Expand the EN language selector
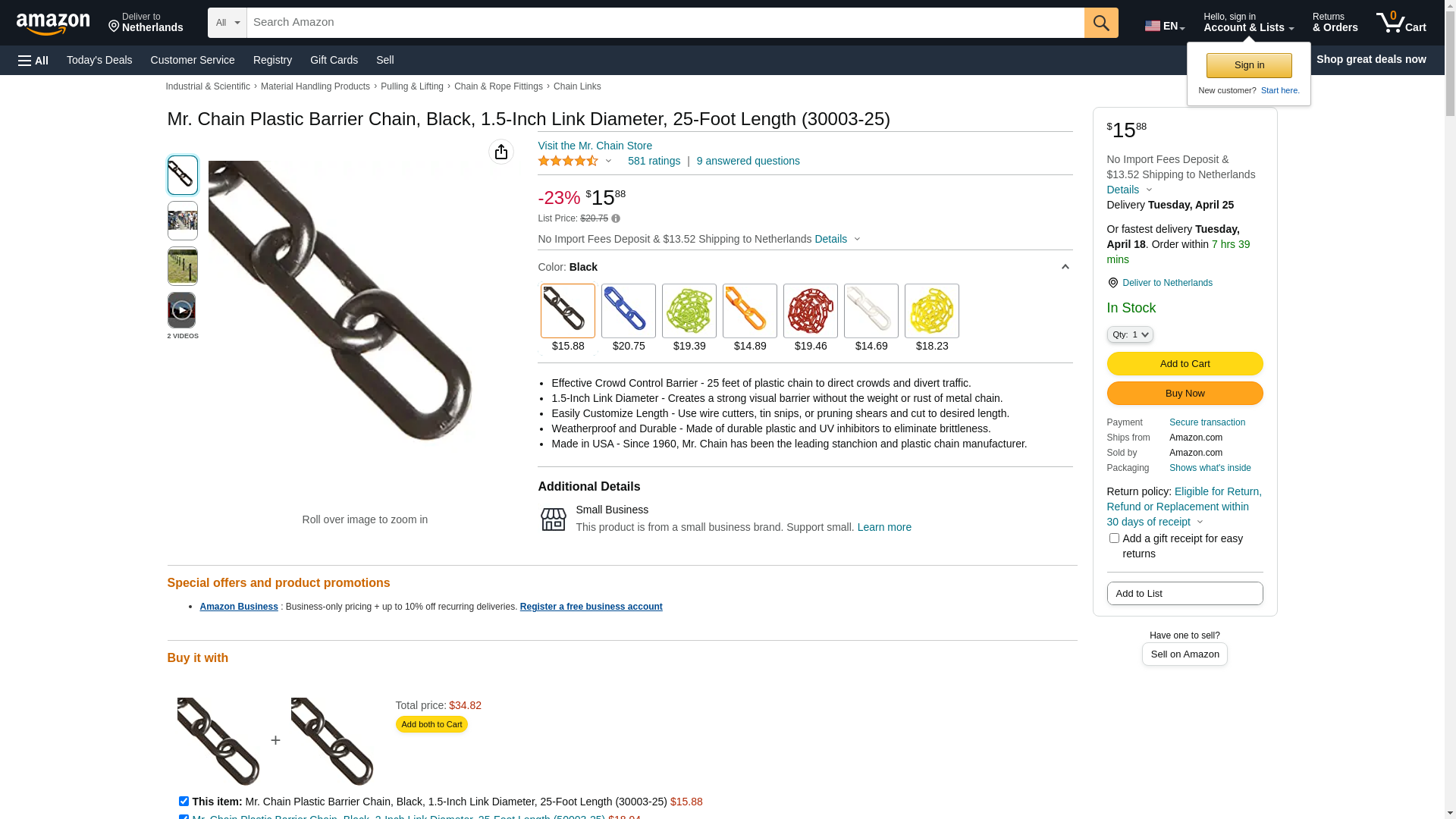Screen dimensions: 1456x819 (1165, 26)
